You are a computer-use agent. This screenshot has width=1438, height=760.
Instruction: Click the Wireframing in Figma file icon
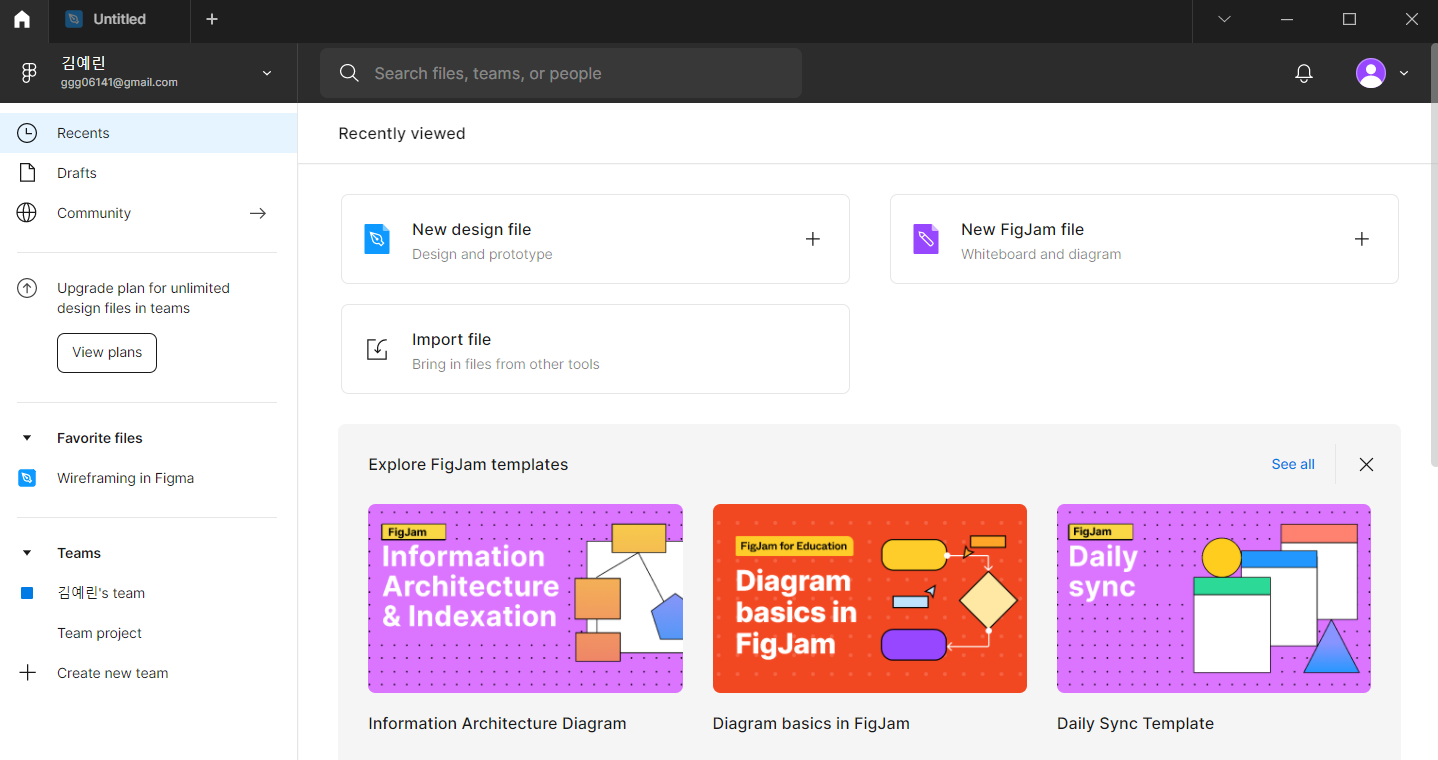[27, 478]
